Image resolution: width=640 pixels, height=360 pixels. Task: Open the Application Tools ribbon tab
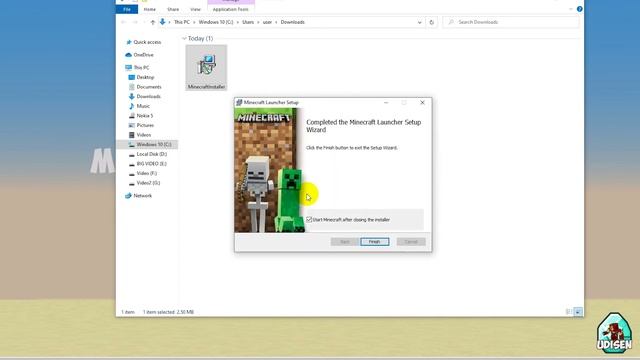pyautogui.click(x=231, y=9)
